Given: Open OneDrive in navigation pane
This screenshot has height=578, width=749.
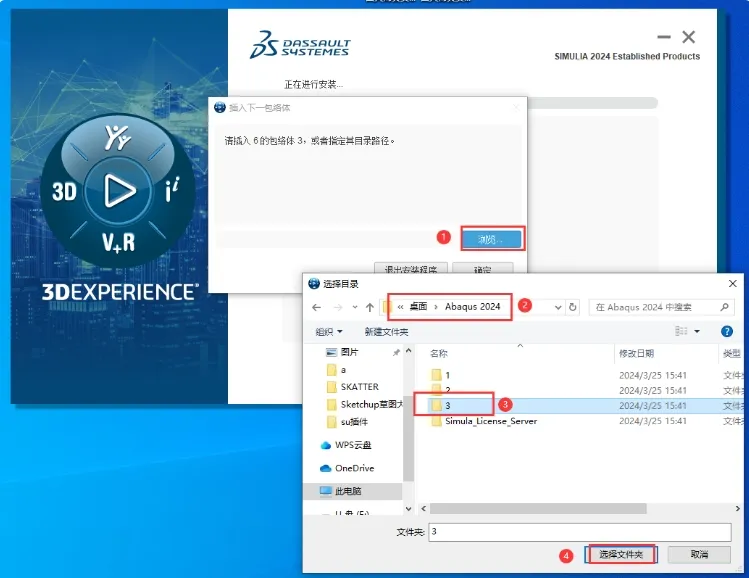Looking at the screenshot, I should click(x=354, y=468).
